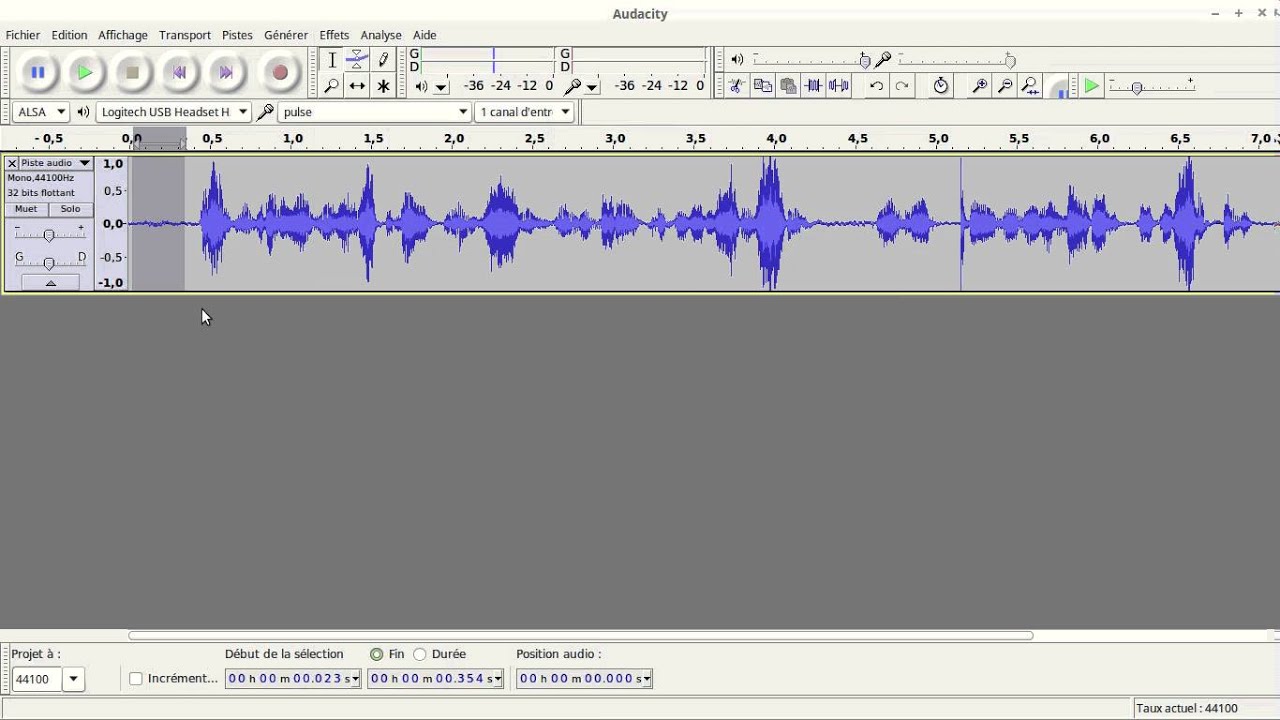Click the Fit Selection zoom icon

[x=1030, y=86]
